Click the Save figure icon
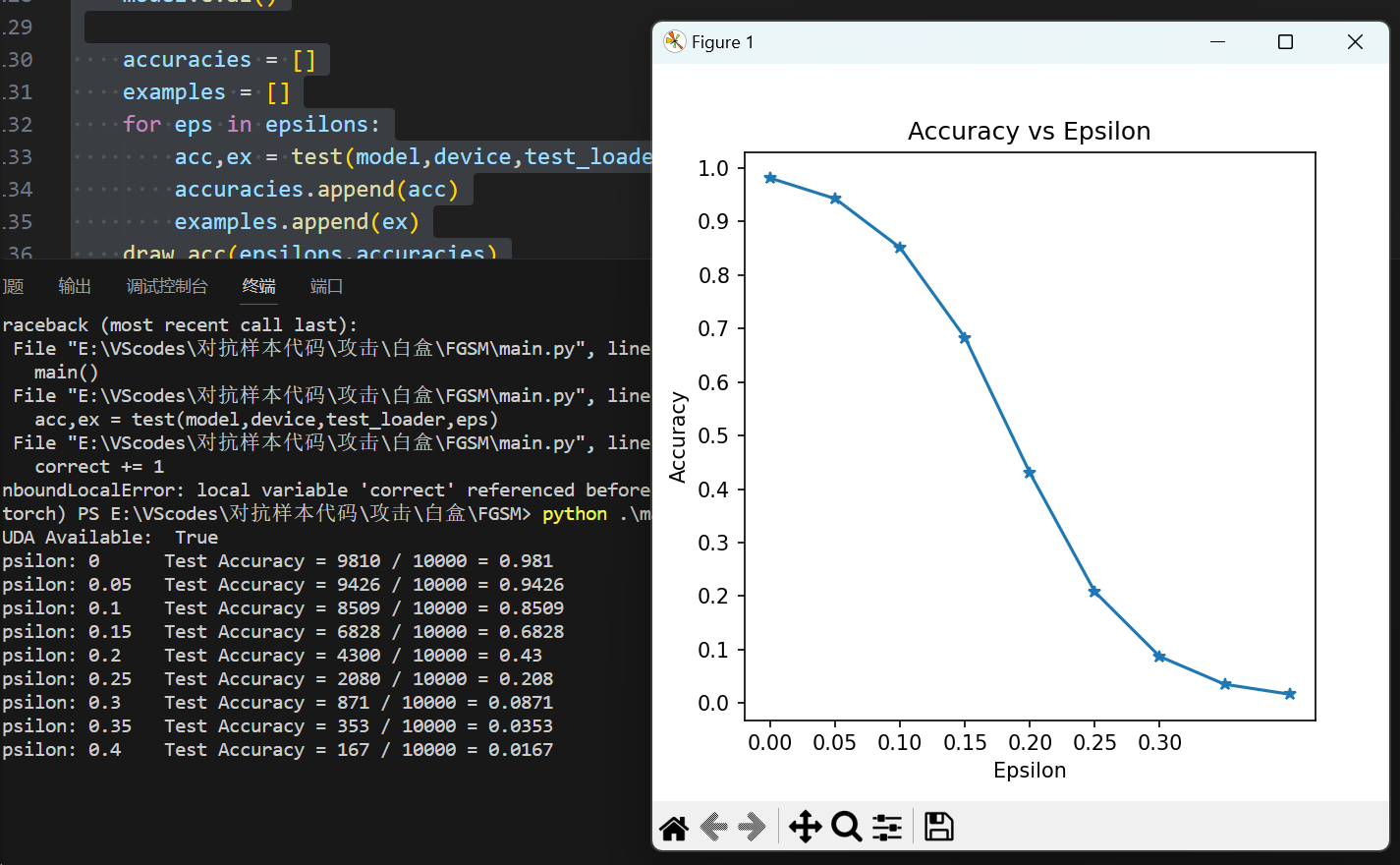The image size is (1400, 865). coord(939,828)
